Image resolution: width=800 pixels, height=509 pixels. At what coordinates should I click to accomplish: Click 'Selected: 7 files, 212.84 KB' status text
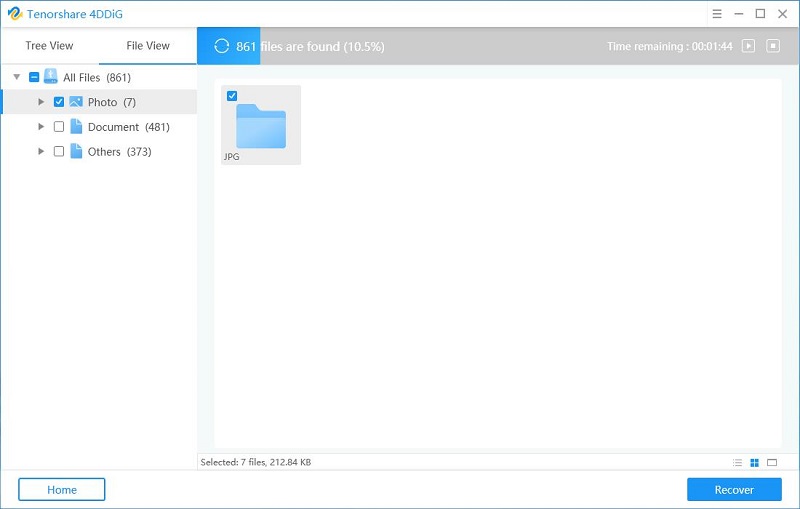(x=256, y=462)
